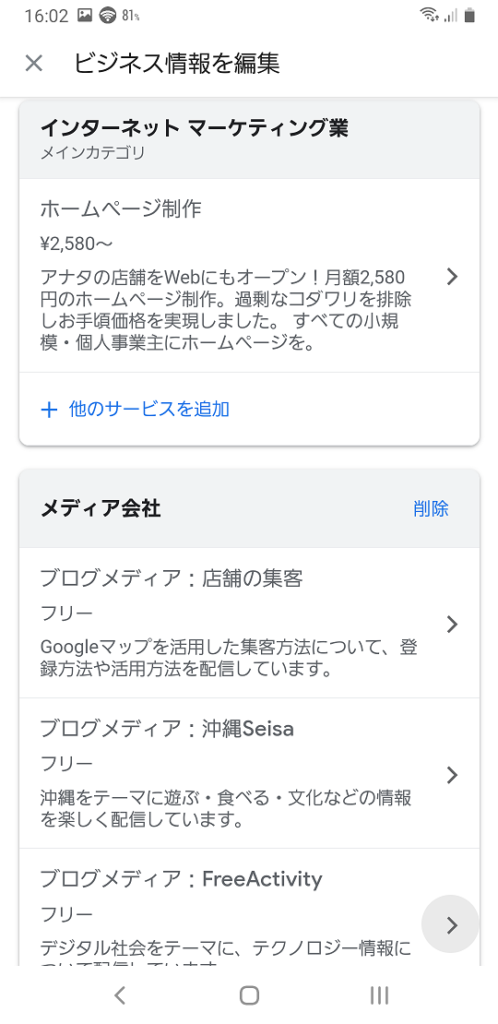
Task: Open ホームページ制作 service chevron arrow
Action: (x=452, y=277)
